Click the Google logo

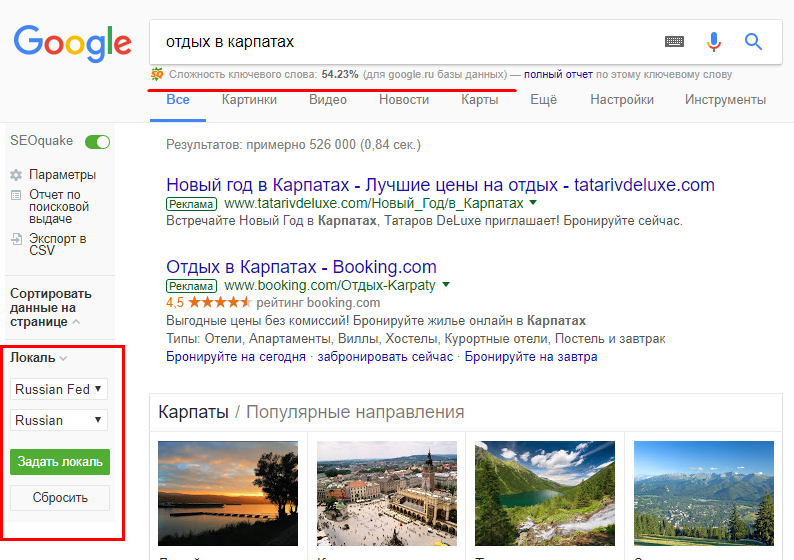pyautogui.click(x=72, y=44)
